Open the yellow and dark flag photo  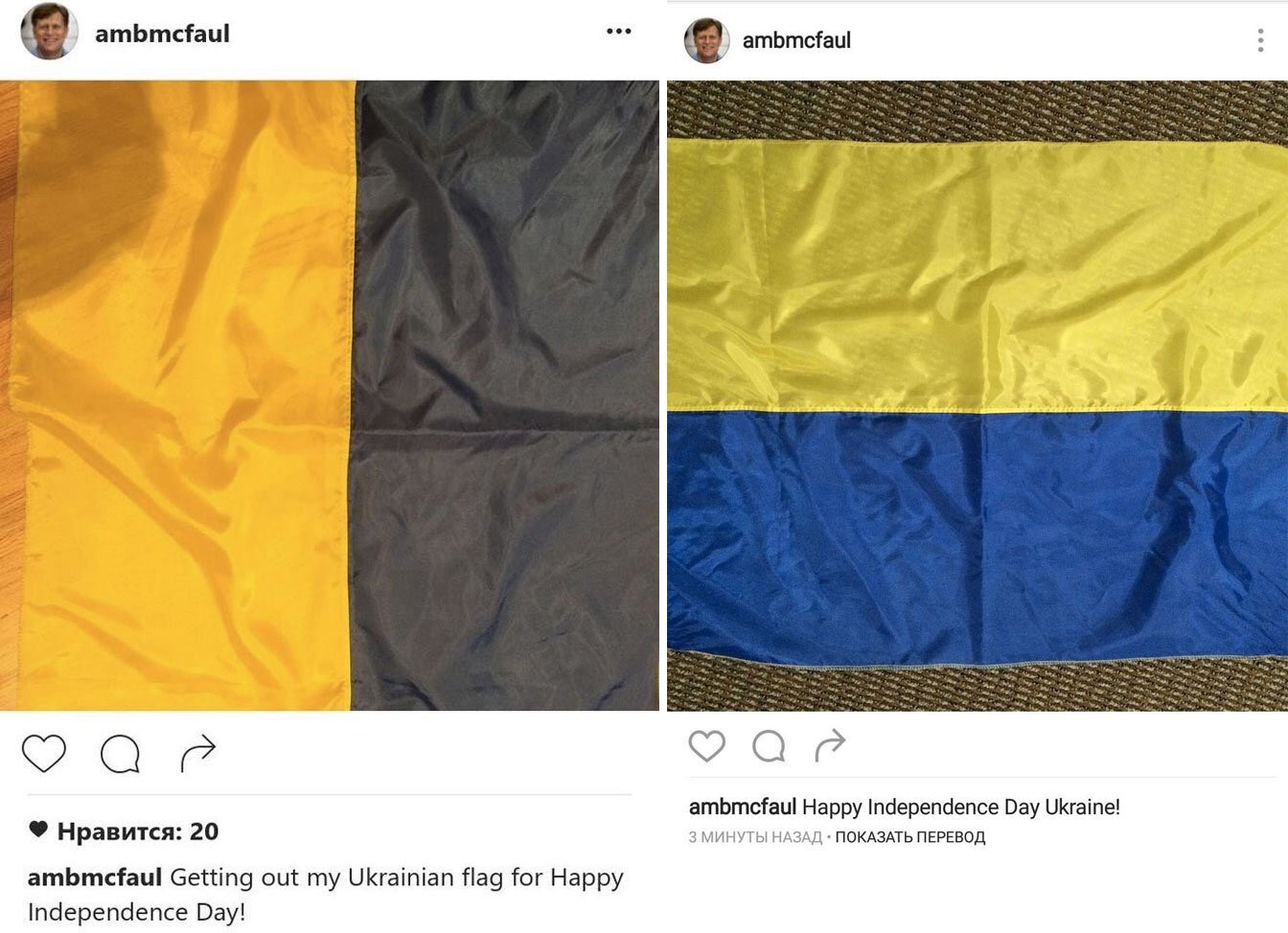pos(330,396)
